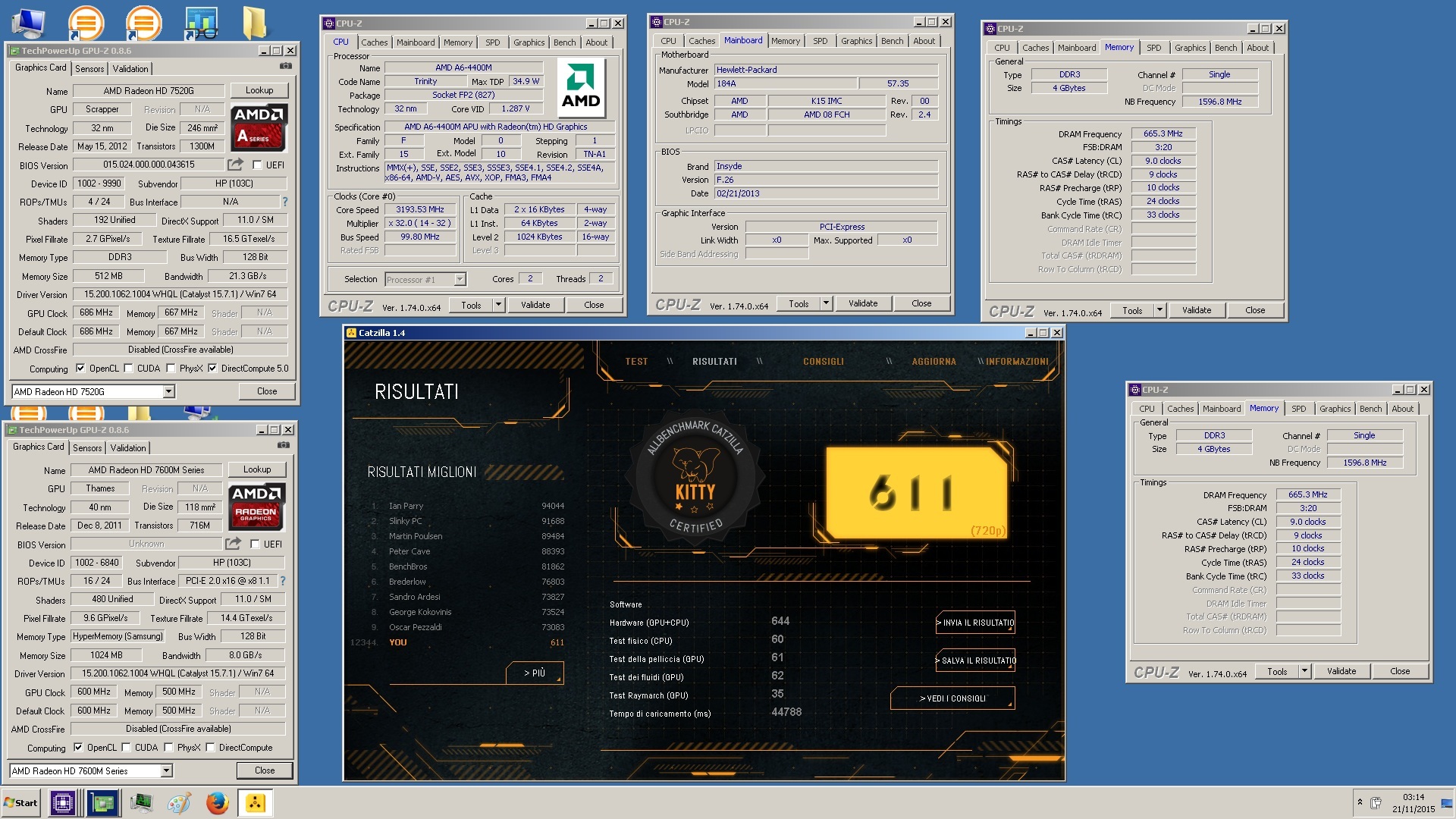Open Firefox from the taskbar
The image size is (1456, 819).
(x=218, y=802)
